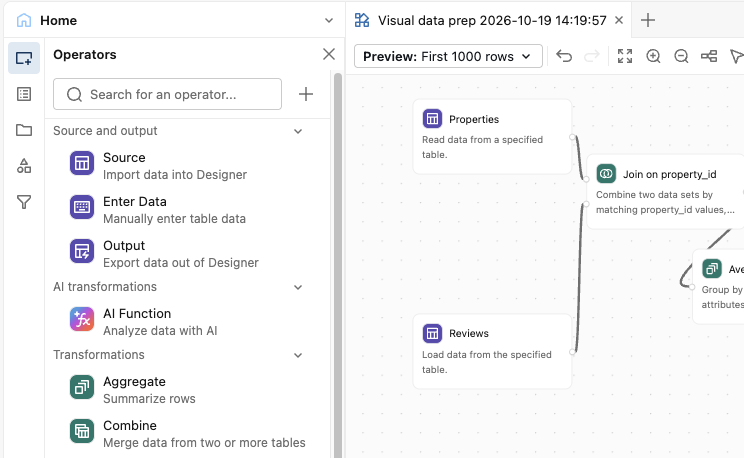Collapse the Transformations section

(x=298, y=355)
